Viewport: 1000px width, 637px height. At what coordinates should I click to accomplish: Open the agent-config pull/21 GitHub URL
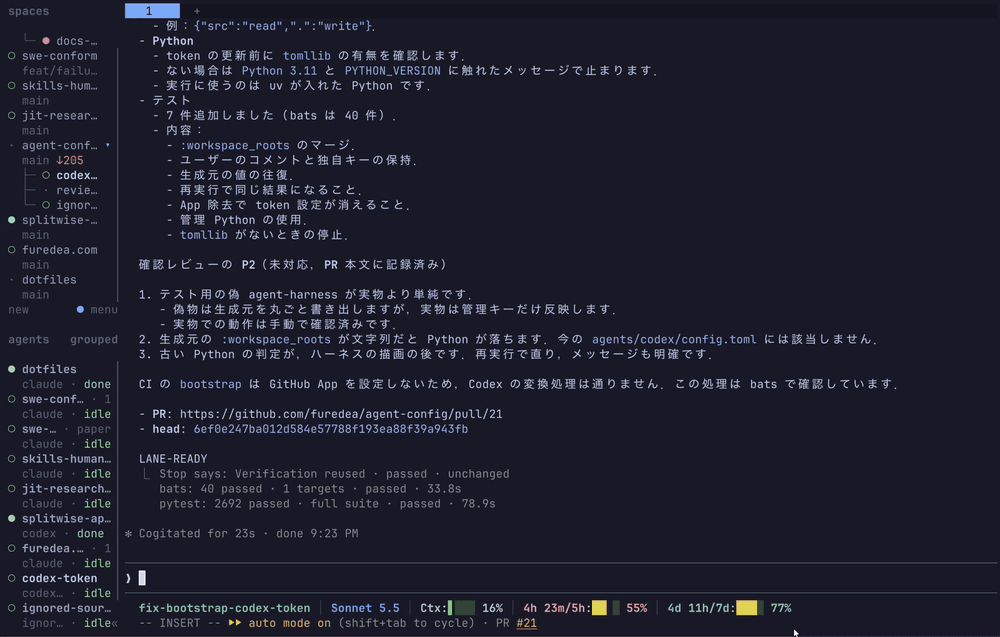point(341,414)
